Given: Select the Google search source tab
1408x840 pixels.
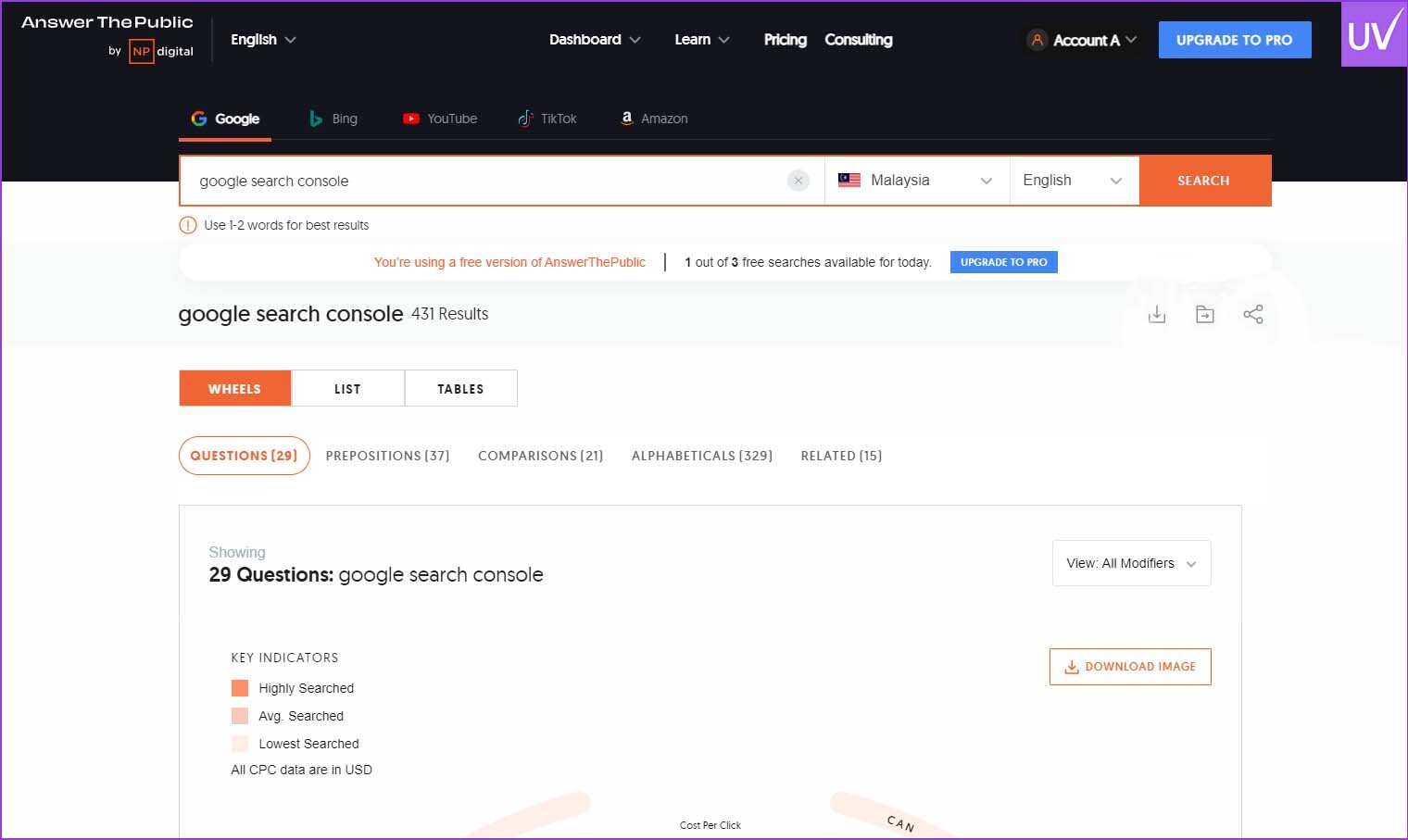Looking at the screenshot, I should tap(225, 119).
